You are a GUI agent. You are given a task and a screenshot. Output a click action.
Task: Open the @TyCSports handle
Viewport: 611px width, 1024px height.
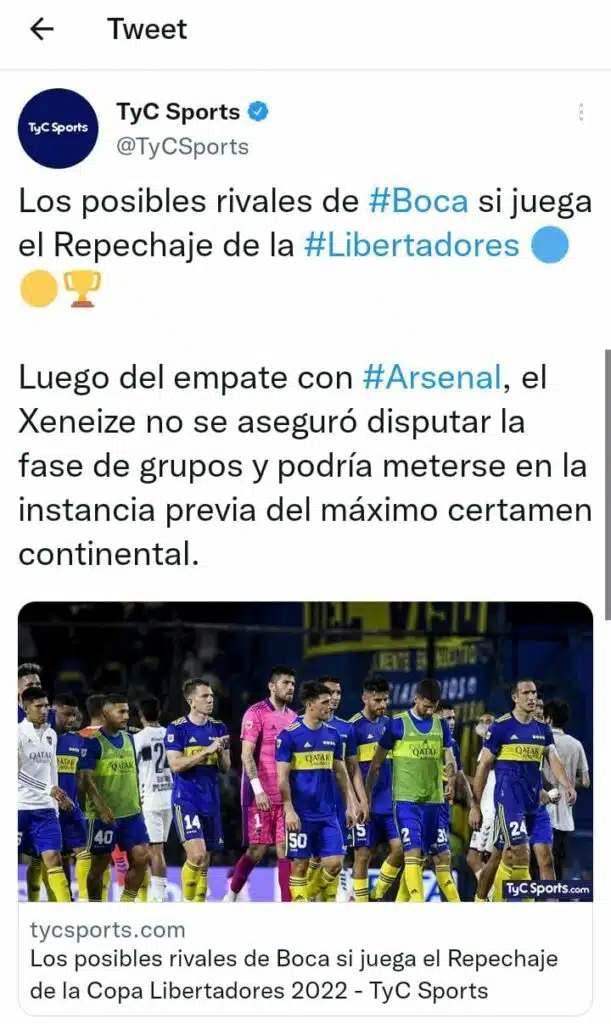click(182, 146)
